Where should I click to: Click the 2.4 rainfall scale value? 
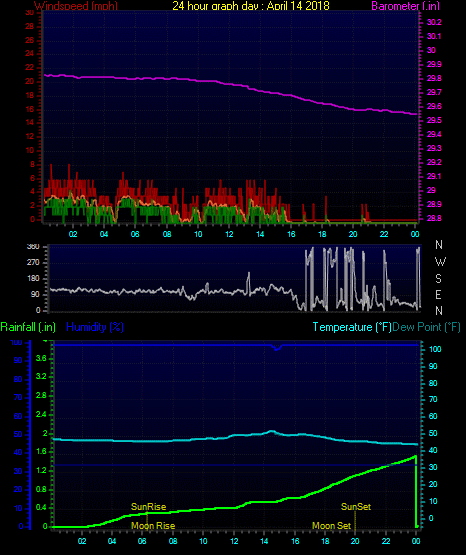[41, 414]
